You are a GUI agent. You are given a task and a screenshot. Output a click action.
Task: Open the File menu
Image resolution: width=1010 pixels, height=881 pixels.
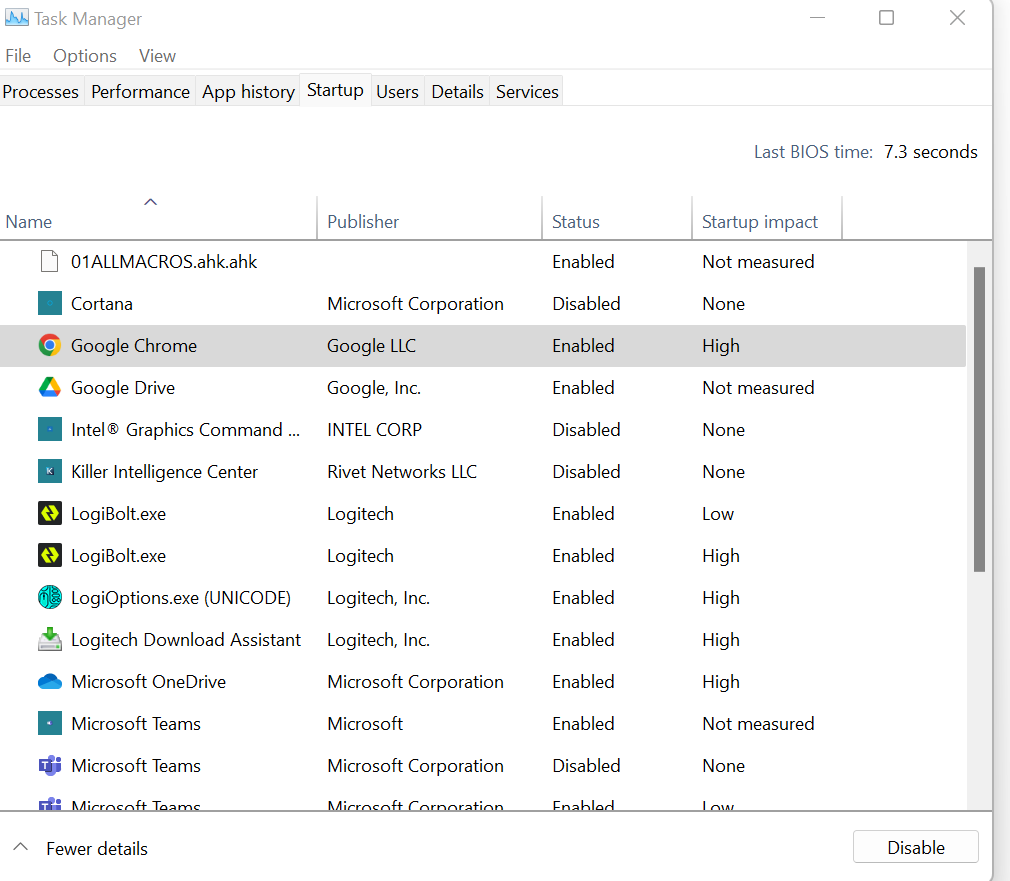click(18, 56)
